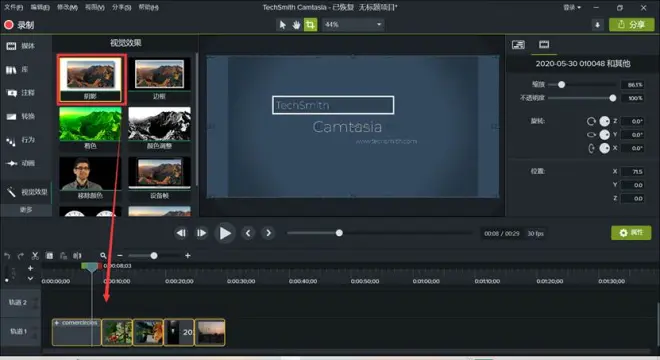Viewport: 660px width, 360px height.
Task: Adjust the 缩放 scale slider
Action: [x=562, y=85]
